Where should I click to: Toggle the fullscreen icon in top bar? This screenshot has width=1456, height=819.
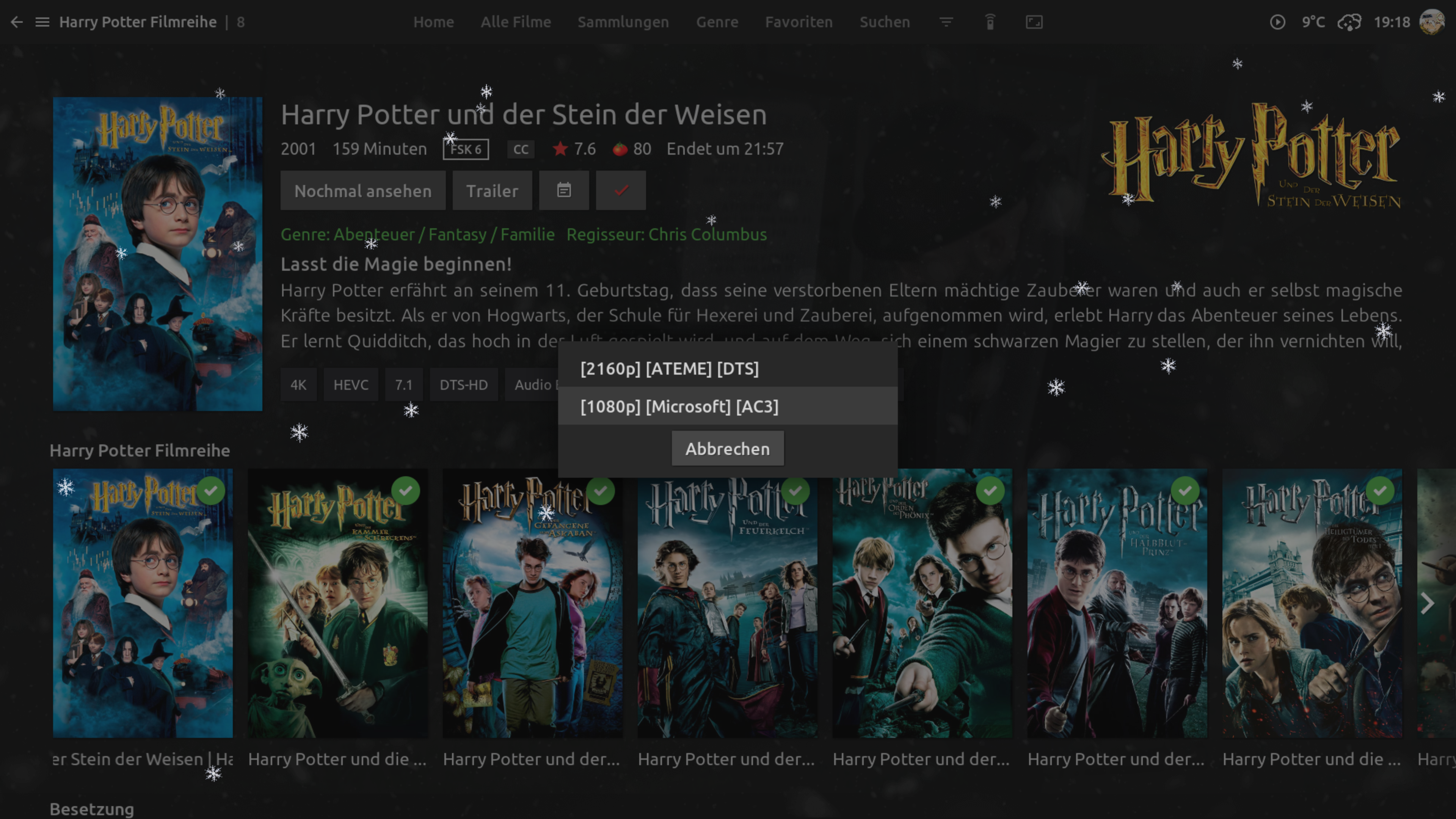coord(1034,22)
